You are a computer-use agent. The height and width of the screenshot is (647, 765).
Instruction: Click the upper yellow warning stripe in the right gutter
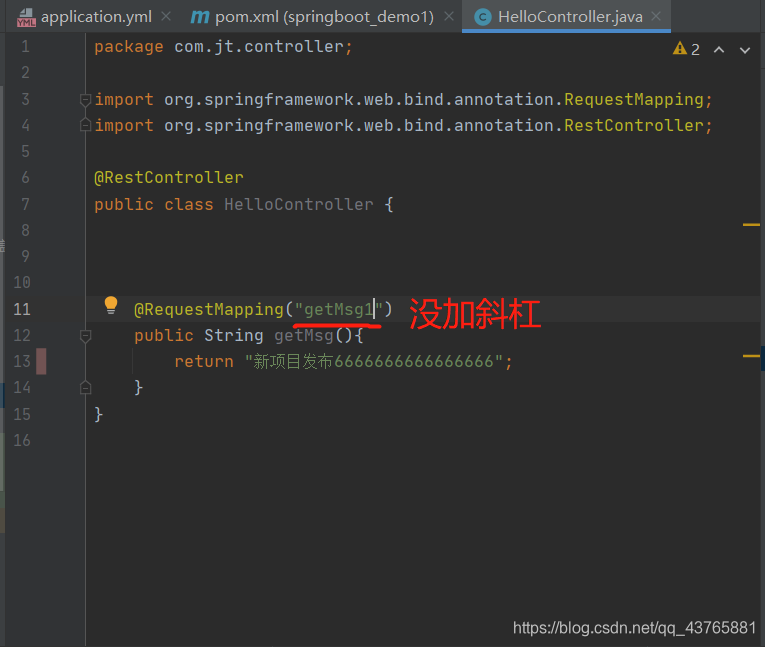click(751, 225)
